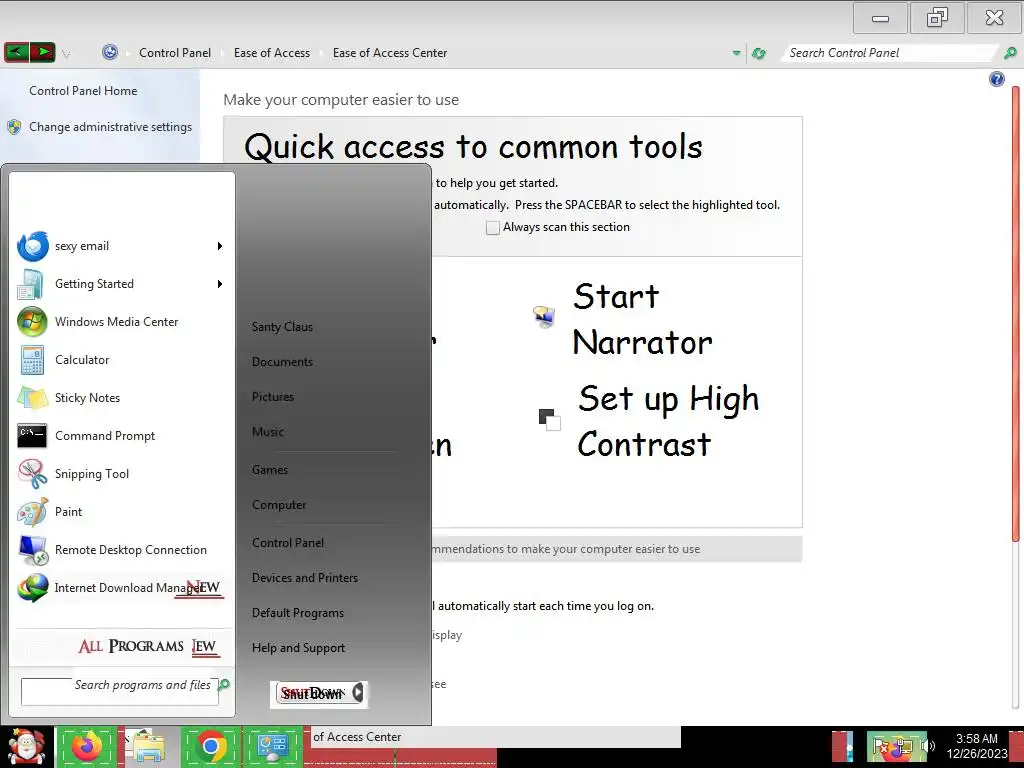
Task: Click the Start Narrator link
Action: coord(642,319)
